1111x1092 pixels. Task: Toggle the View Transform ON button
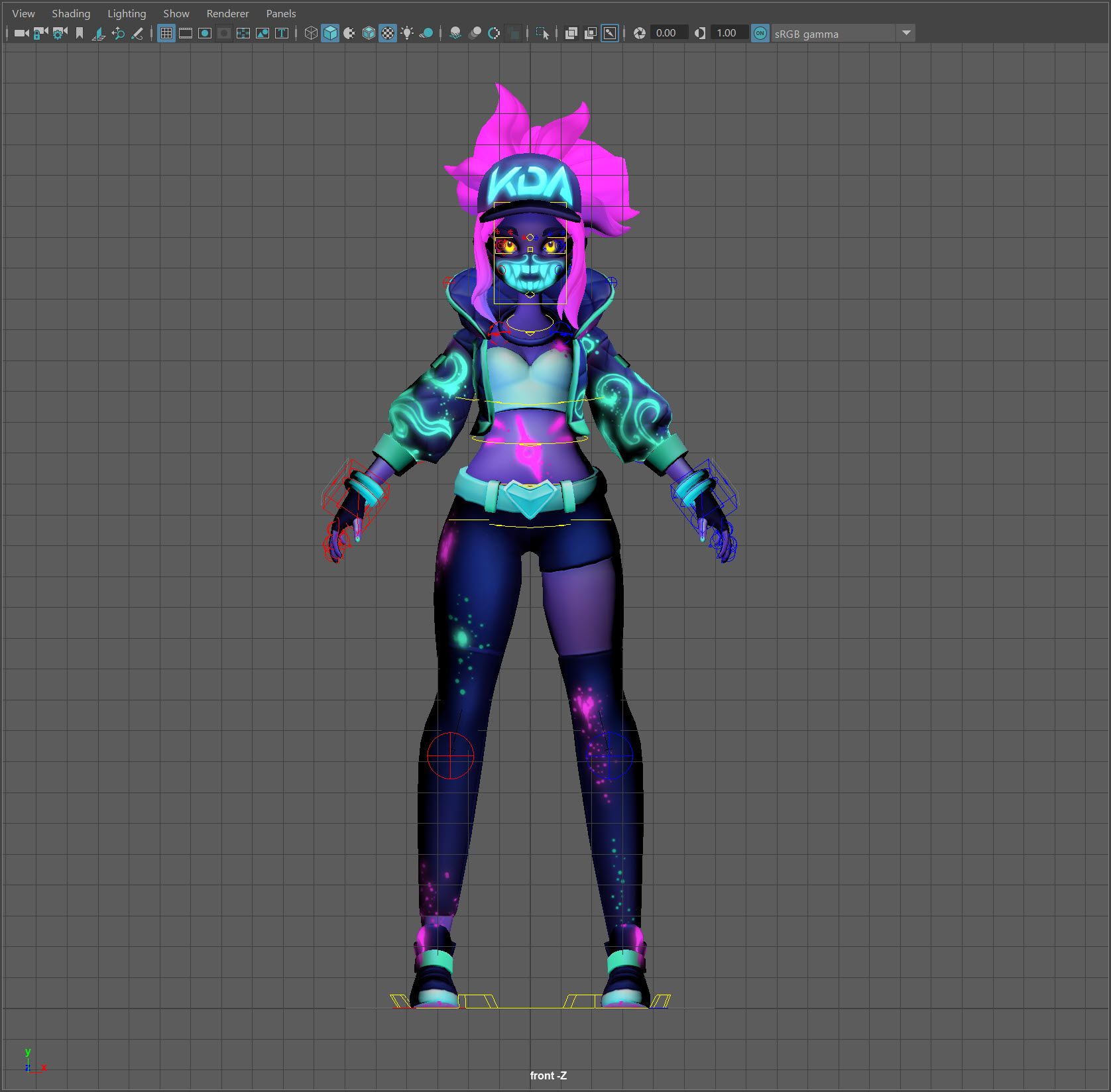(x=760, y=33)
